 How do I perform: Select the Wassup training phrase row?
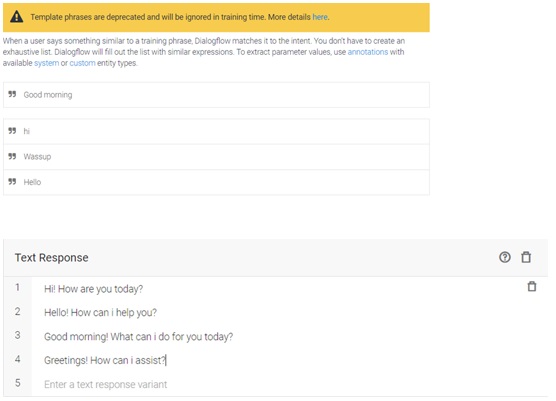216,157
